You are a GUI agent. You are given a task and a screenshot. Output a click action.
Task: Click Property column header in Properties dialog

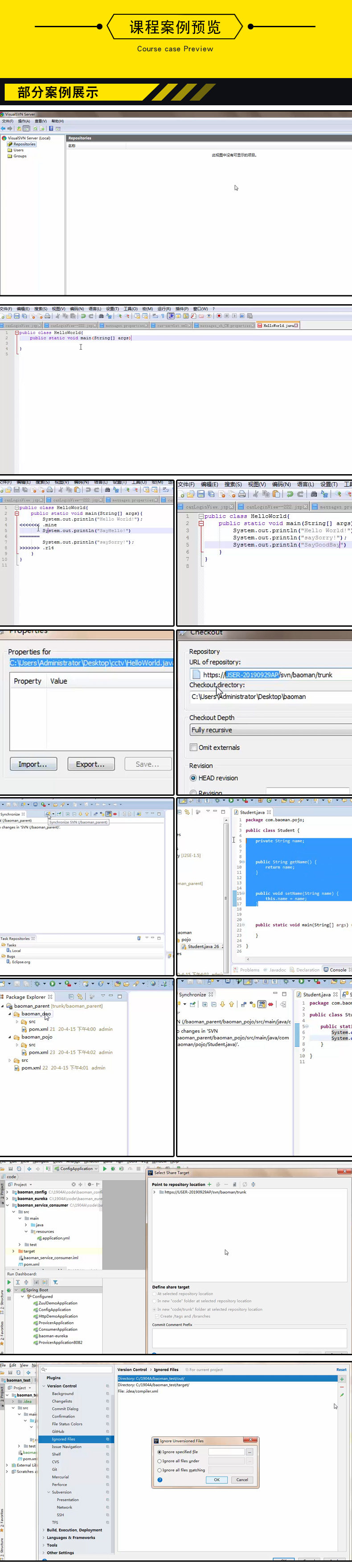(27, 681)
